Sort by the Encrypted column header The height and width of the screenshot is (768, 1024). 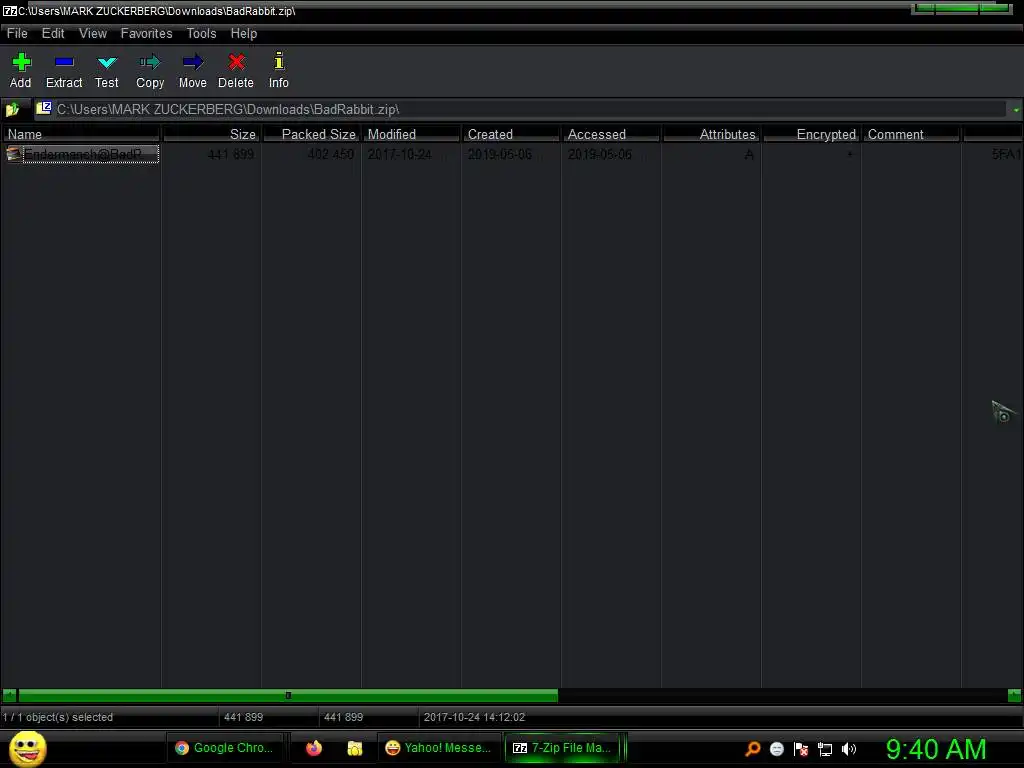[811, 134]
